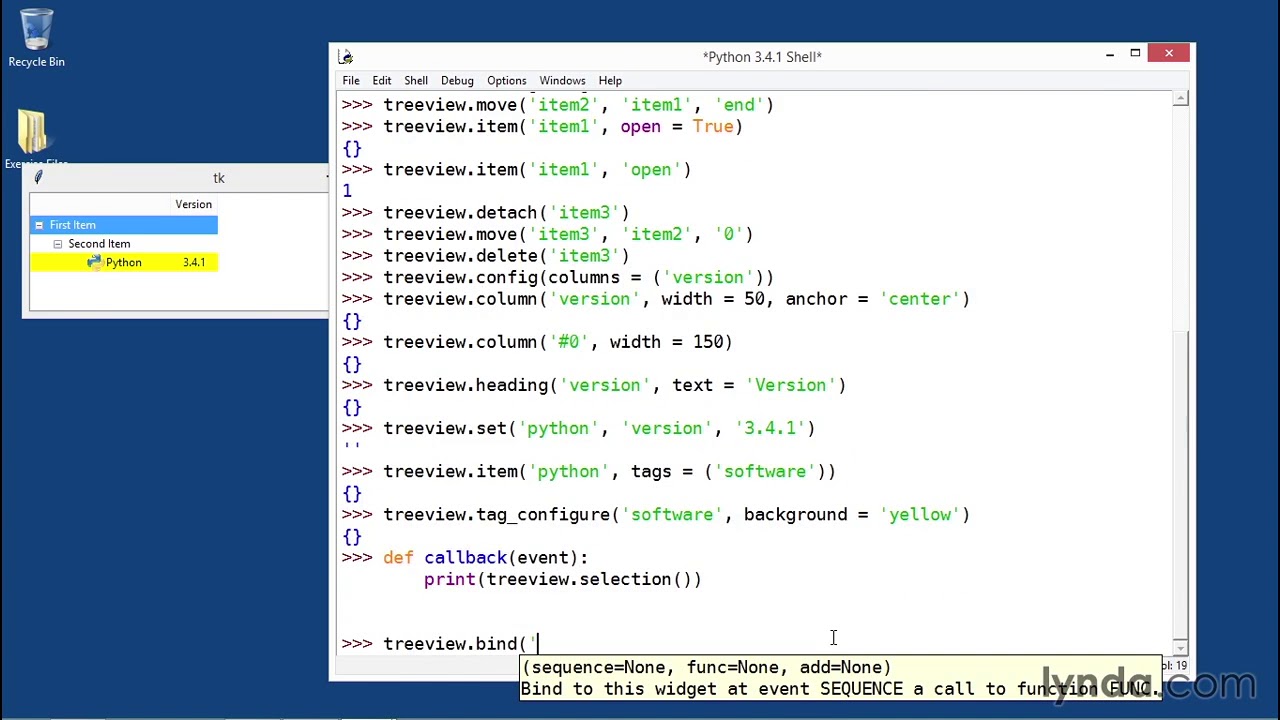Screen dimensions: 1280x720
Task: Select the Second Item row
Action: click(x=124, y=244)
